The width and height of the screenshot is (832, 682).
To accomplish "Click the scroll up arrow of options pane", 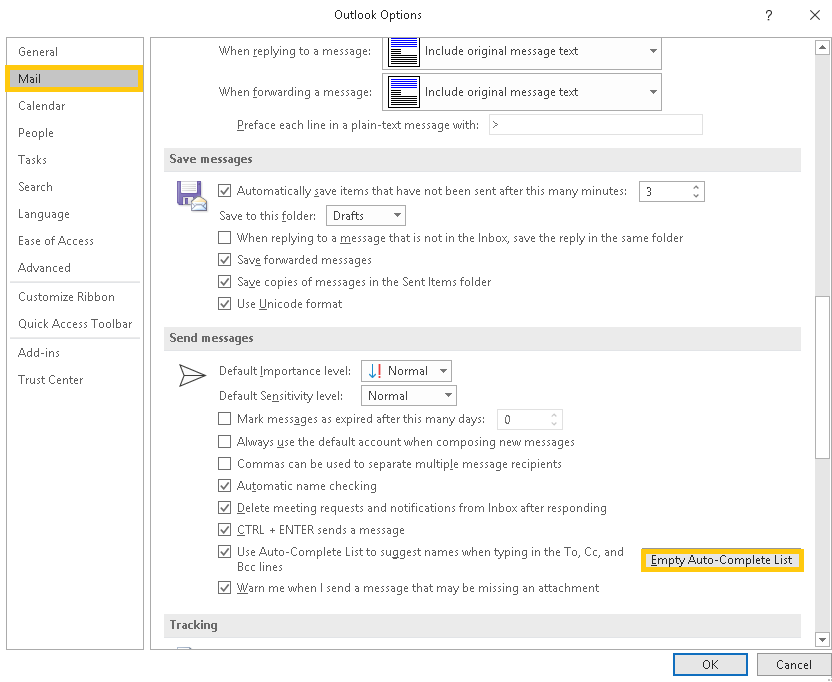I will pos(822,48).
